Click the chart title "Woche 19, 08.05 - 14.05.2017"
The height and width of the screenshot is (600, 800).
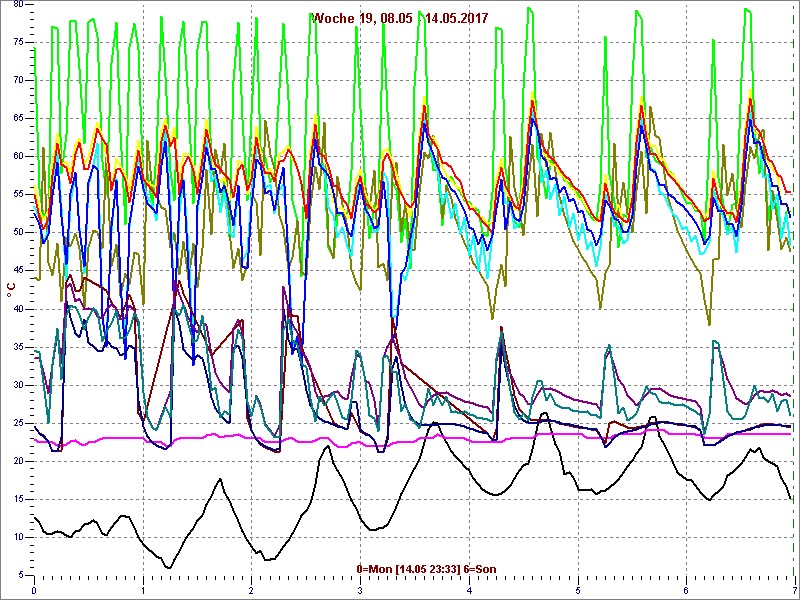[x=400, y=19]
